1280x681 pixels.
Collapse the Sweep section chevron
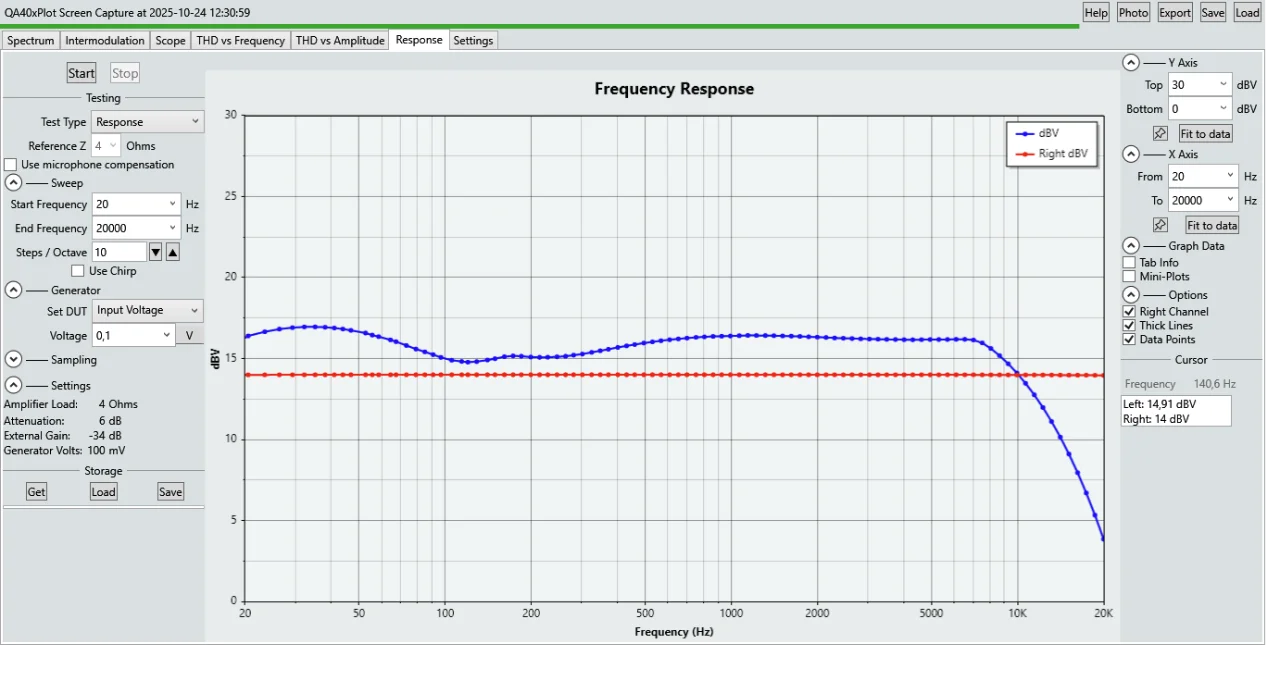(14, 183)
